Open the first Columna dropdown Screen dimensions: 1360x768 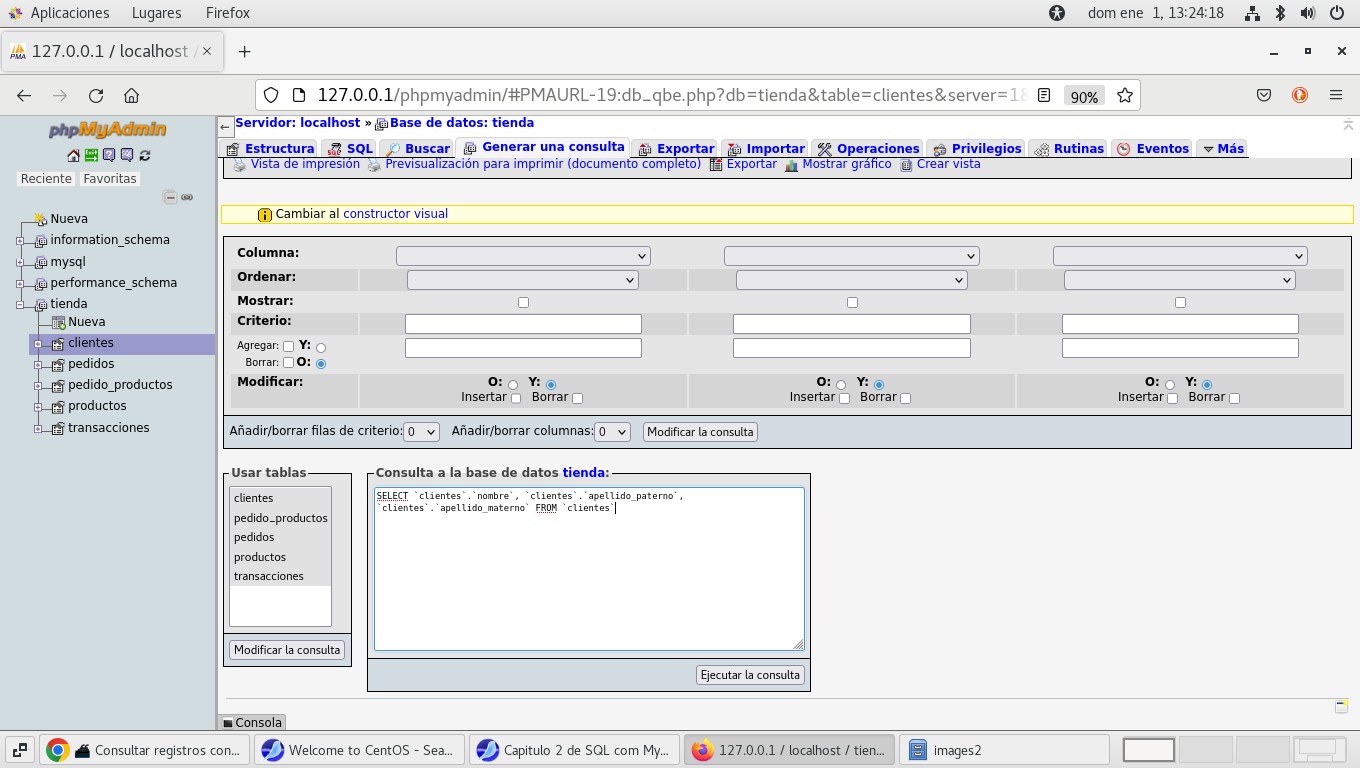[x=523, y=256]
